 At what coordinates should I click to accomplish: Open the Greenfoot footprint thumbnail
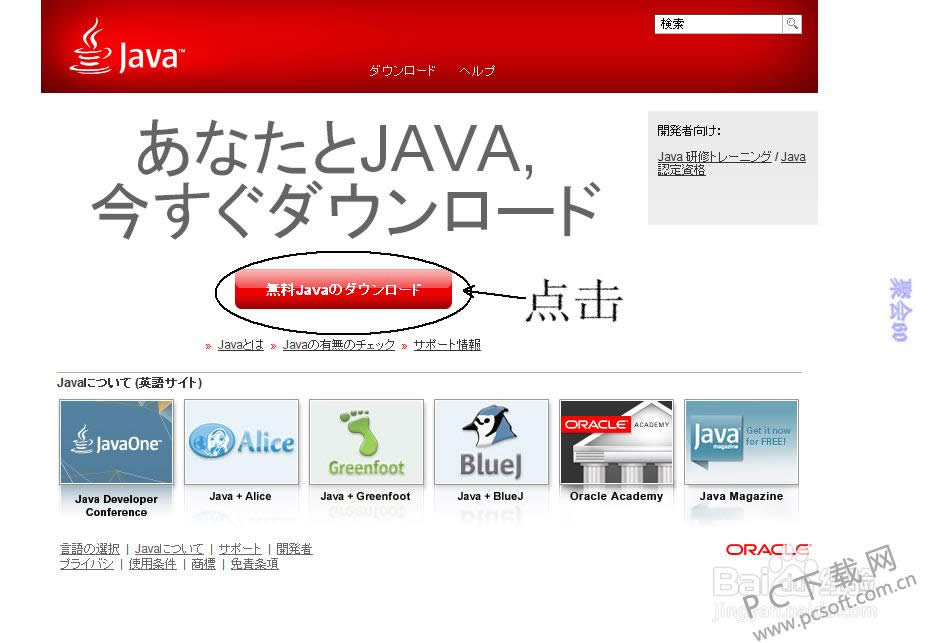(x=366, y=442)
